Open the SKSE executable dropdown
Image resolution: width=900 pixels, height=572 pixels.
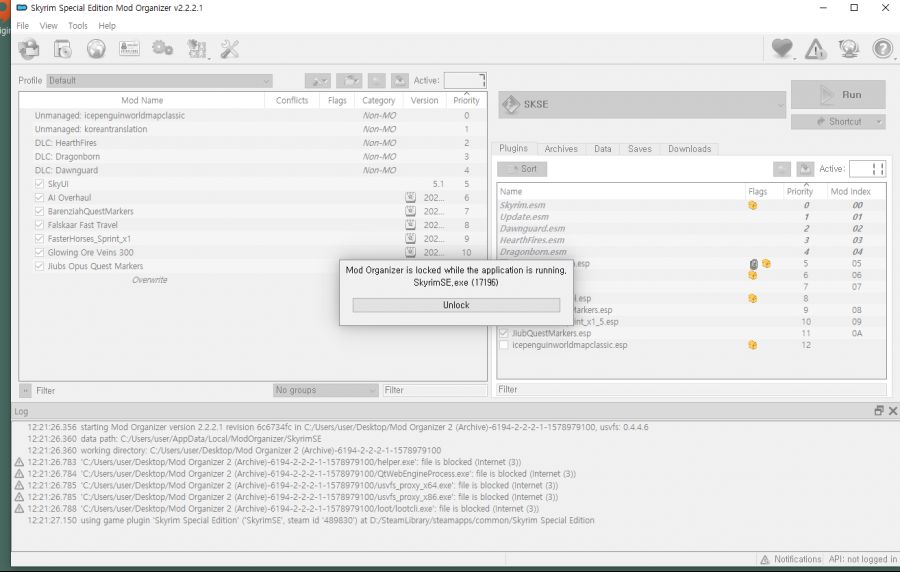641,104
